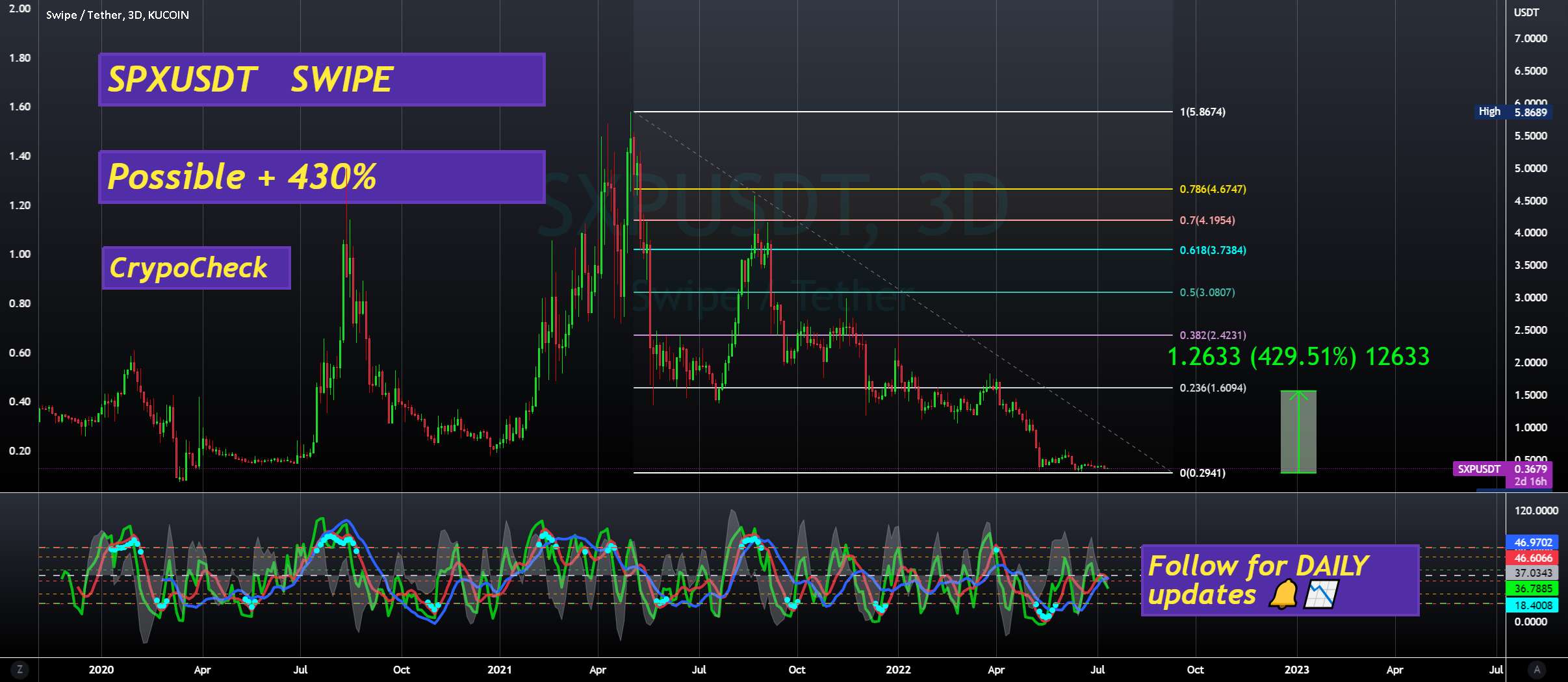Toggle the auto-scale A button
The width and height of the screenshot is (1568, 682).
click(1537, 670)
